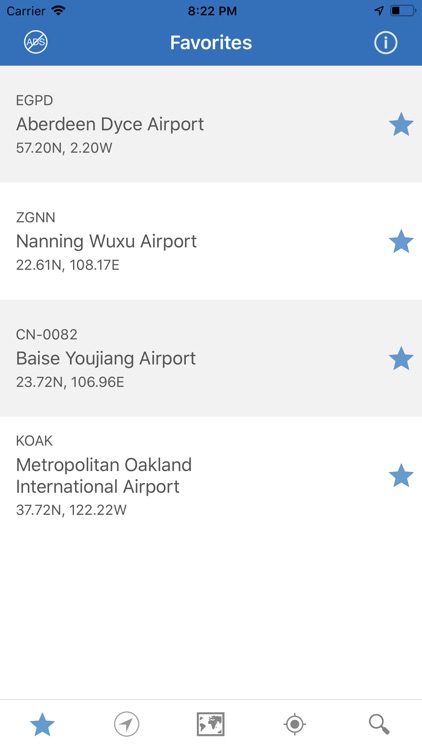Open the navigation arrow tab
The width and height of the screenshot is (422, 750).
point(127,724)
